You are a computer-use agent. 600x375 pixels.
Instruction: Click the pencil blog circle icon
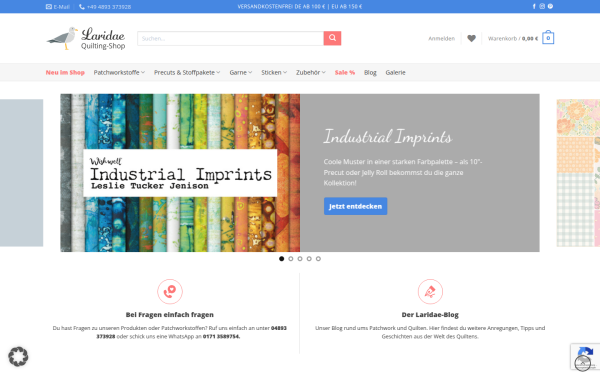coord(430,292)
